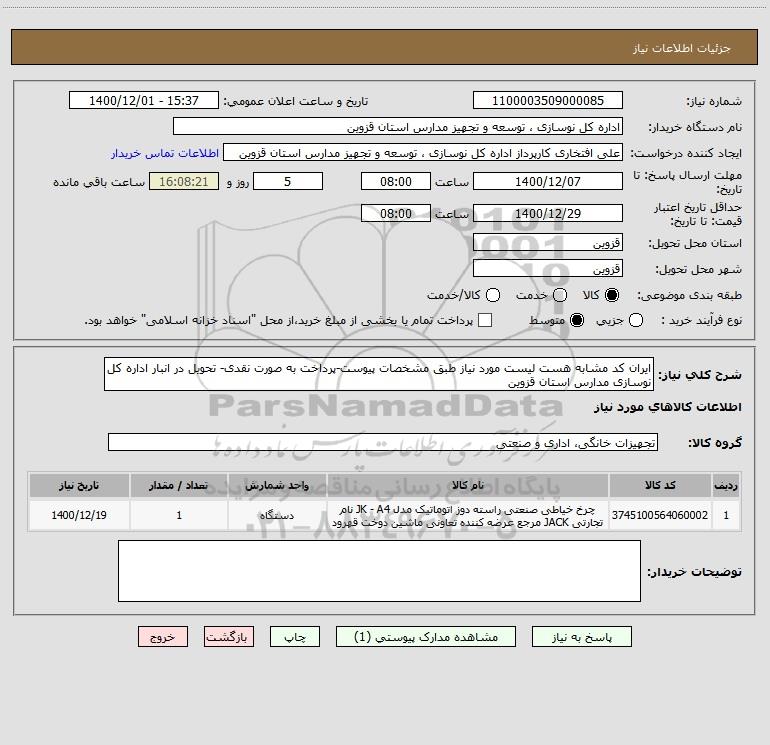The width and height of the screenshot is (770, 745).
Task: Click the response deadline hour 08:00 field
Action: (396, 181)
